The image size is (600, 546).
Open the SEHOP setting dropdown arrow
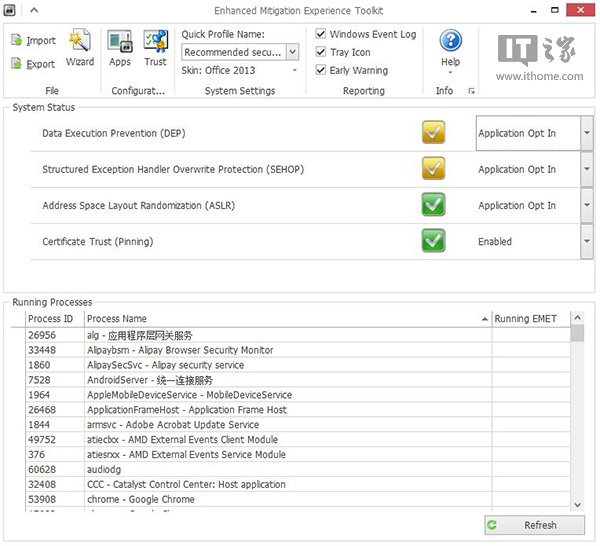click(x=587, y=169)
